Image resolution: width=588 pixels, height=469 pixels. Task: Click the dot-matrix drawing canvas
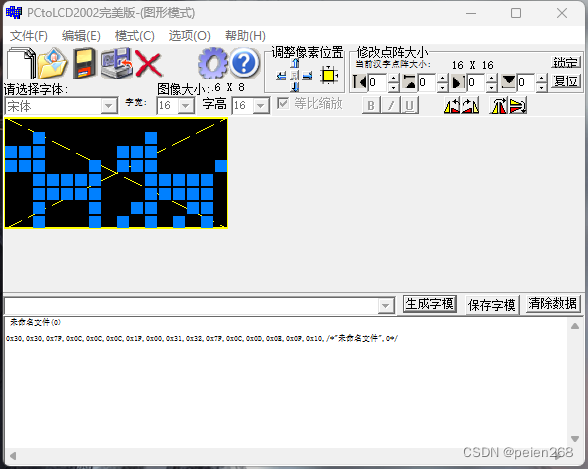pos(116,173)
